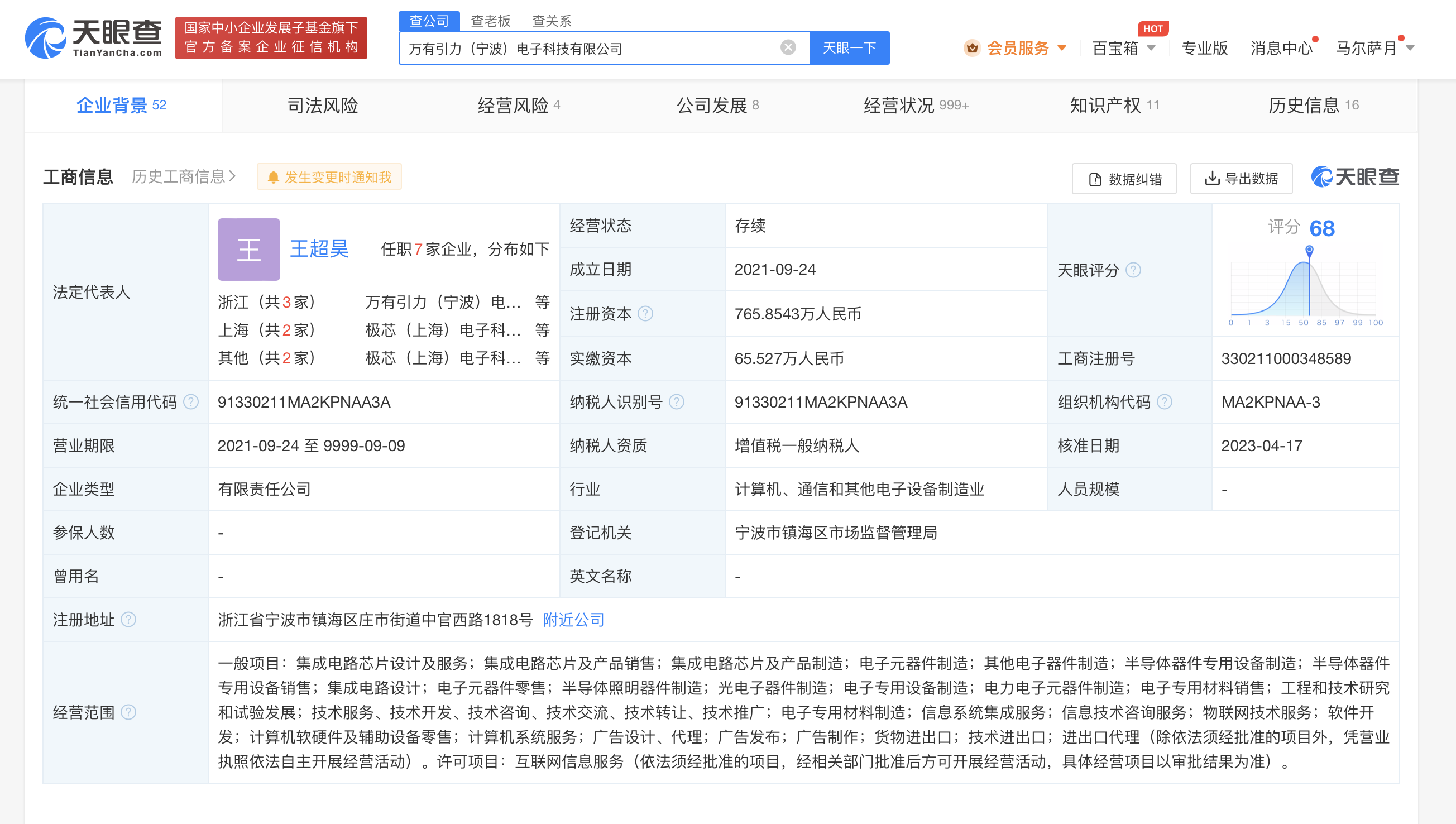Viewport: 1456px width, 824px height.
Task: Click the red 7 in 任职7家企业
Action: 418,249
